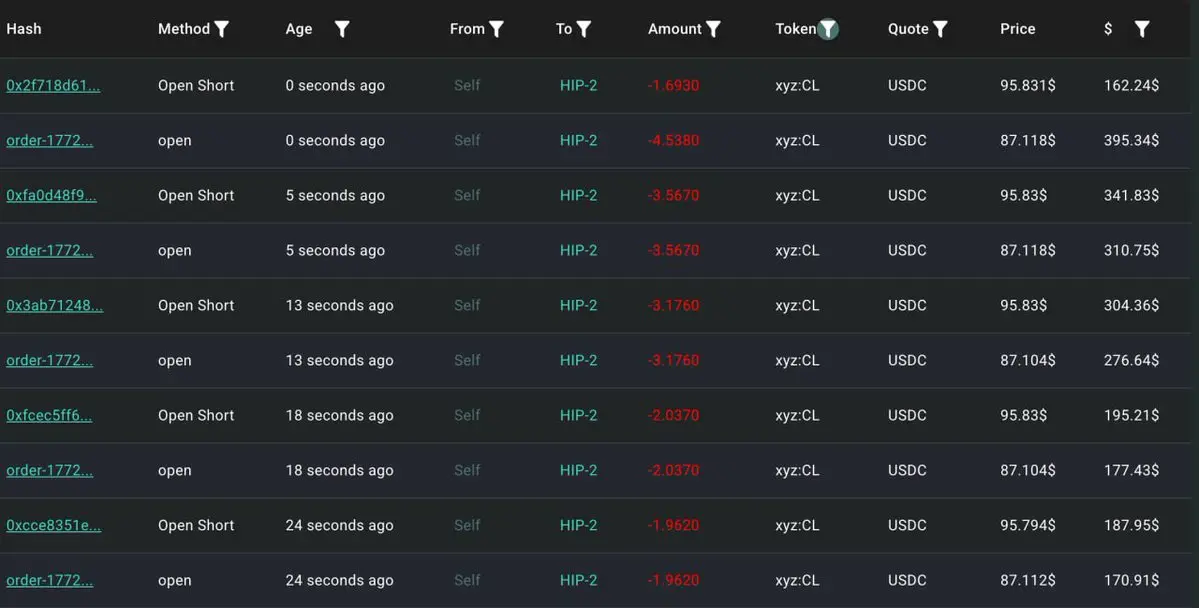Open the order-1772 link valued 177.43$

click(50, 471)
